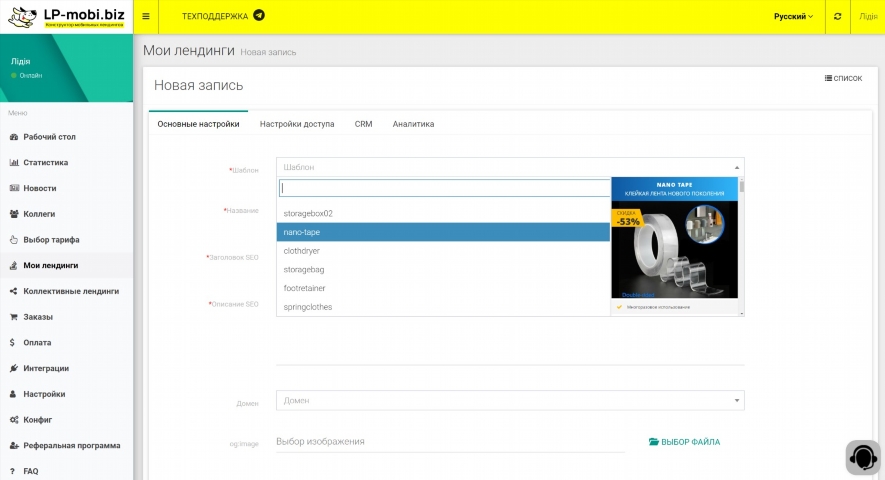
Task: Open Статистика from the sidebar
Action: [45, 162]
